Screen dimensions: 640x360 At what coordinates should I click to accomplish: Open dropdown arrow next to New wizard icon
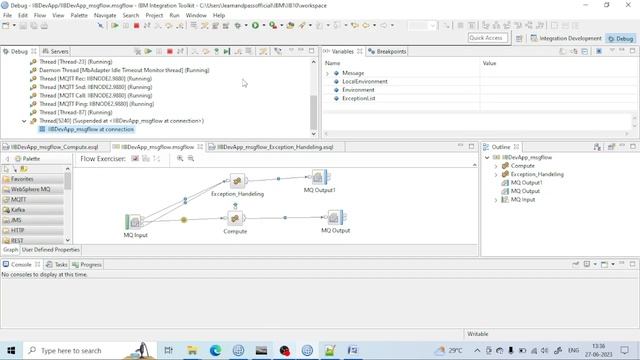(14, 26)
